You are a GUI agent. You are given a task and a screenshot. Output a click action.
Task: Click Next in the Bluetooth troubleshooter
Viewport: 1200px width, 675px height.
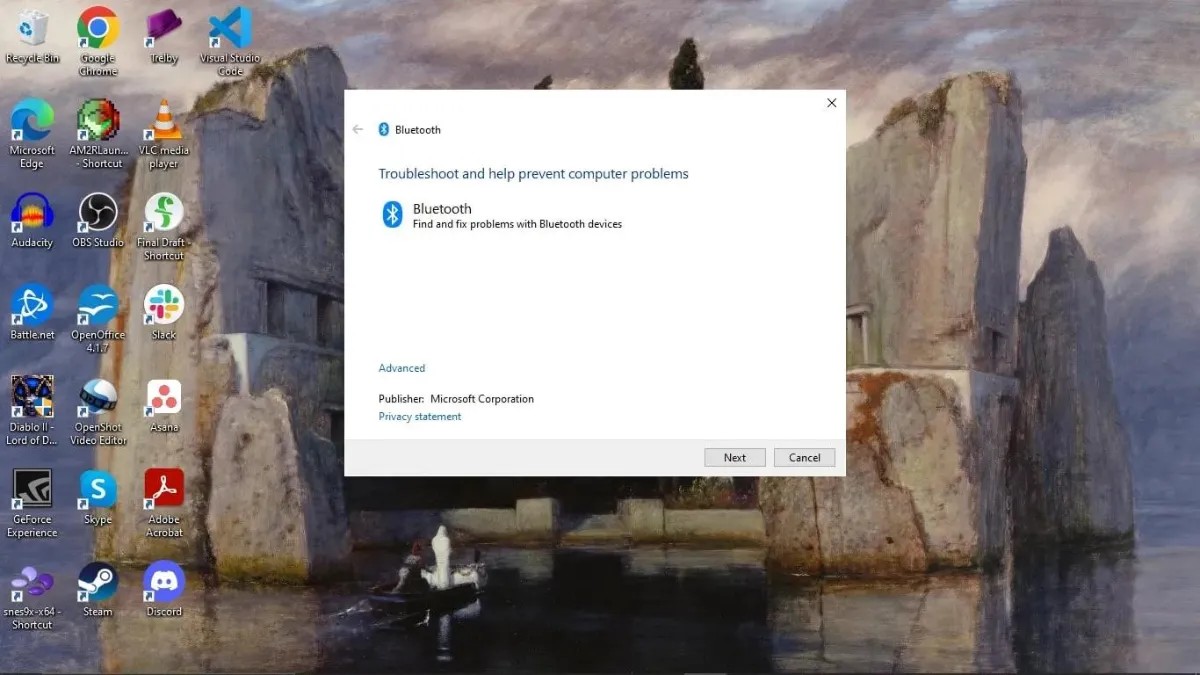click(x=735, y=457)
